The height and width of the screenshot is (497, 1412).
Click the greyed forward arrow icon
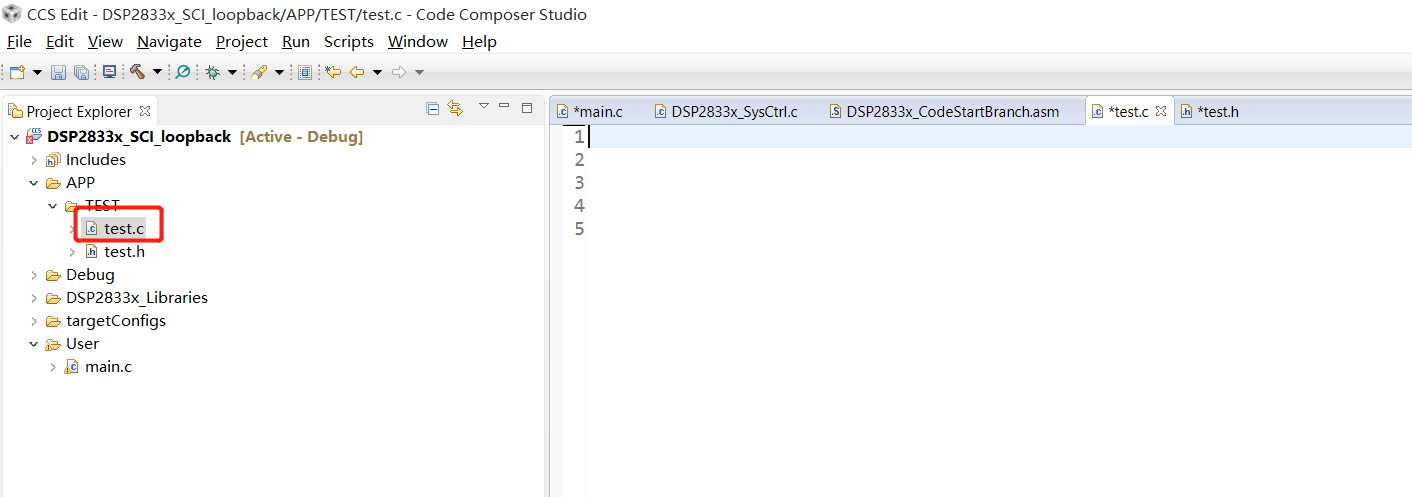click(x=399, y=72)
